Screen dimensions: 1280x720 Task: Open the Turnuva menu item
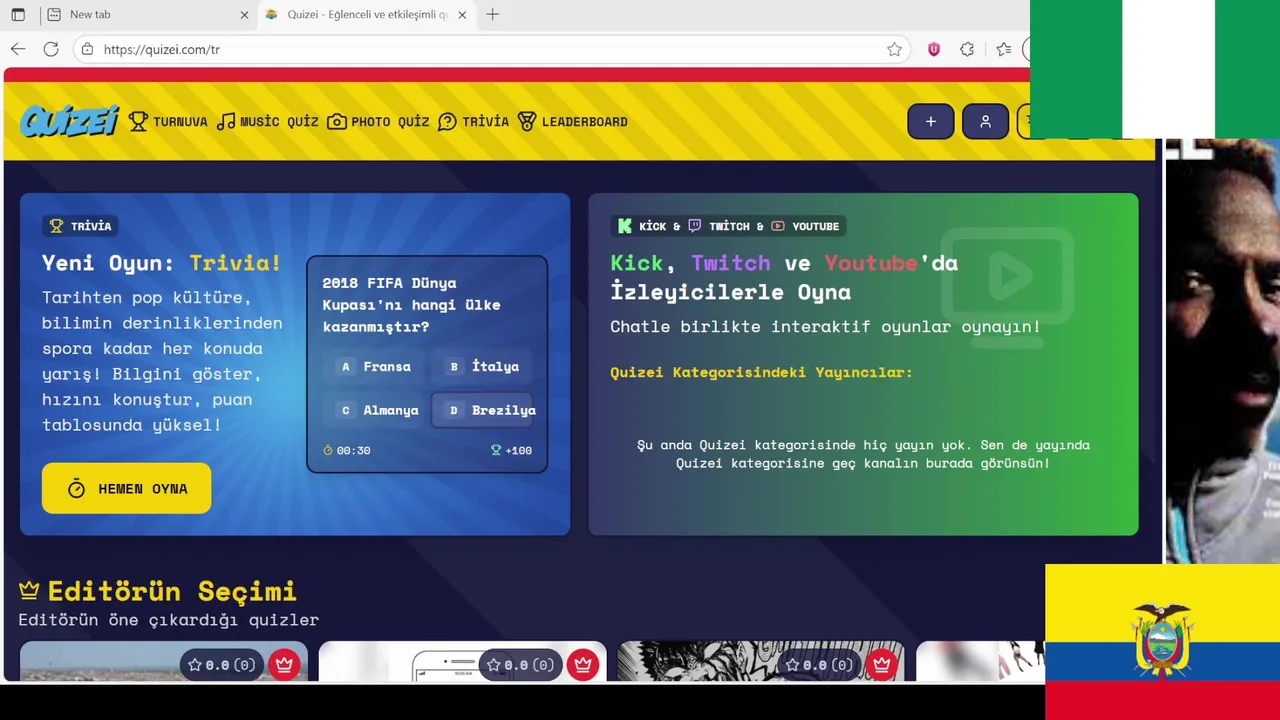168,122
